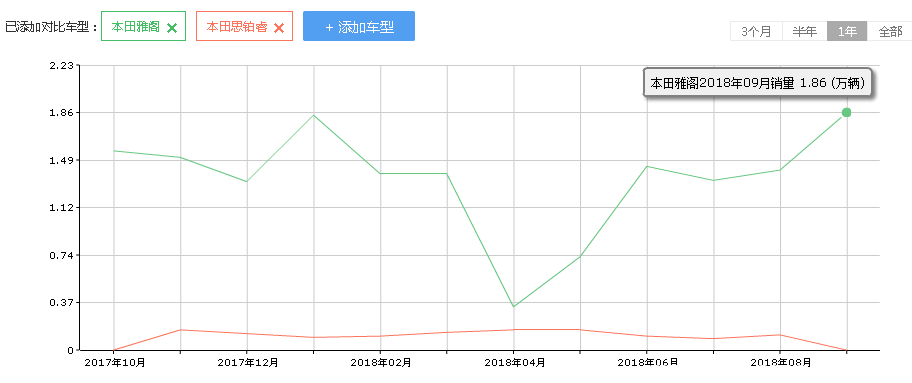Click the 本田雅阁 sales tooltip box
912x383 pixels.
757,83
